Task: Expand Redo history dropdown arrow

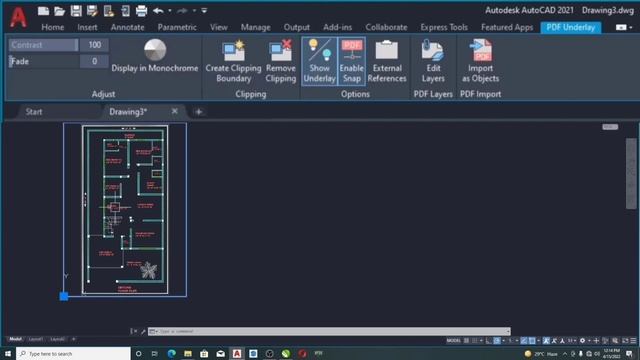Action: click(194, 11)
